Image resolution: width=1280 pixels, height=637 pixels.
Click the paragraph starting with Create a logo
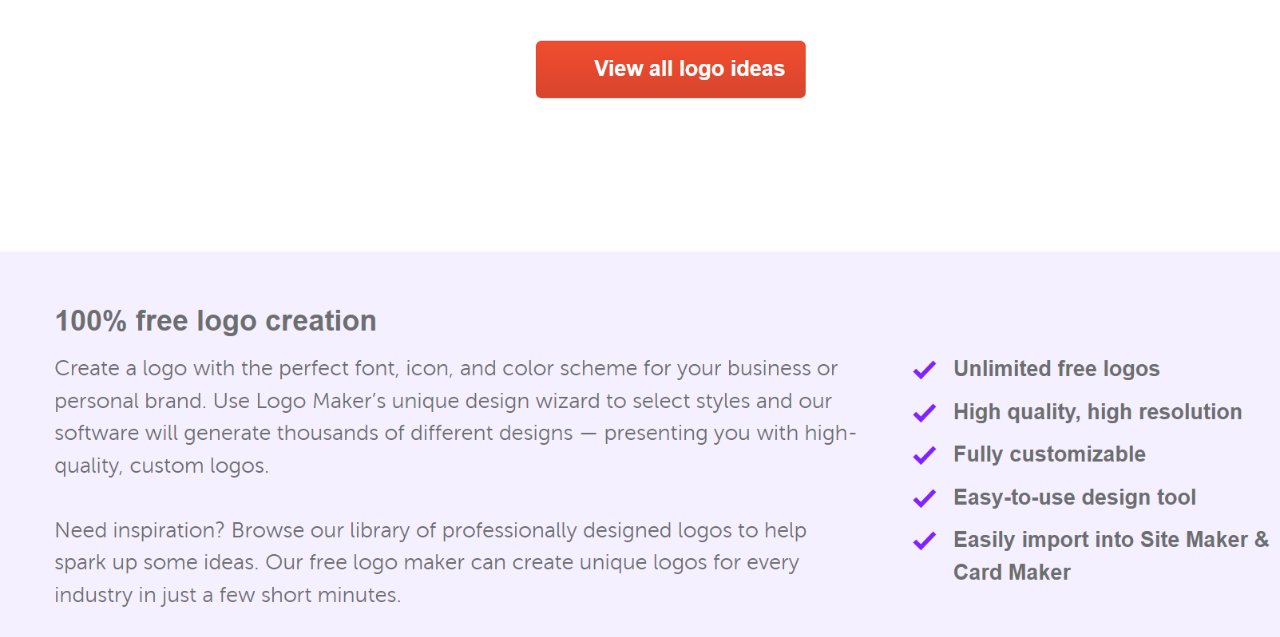tap(446, 369)
